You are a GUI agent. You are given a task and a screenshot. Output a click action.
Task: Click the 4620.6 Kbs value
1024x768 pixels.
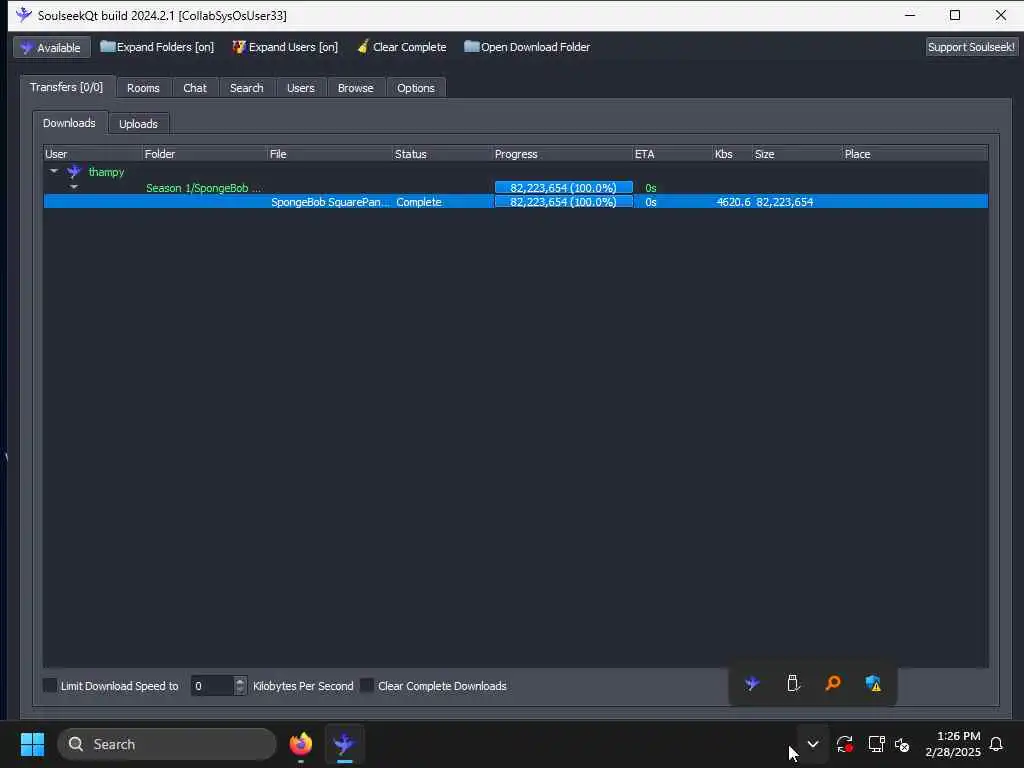click(733, 202)
